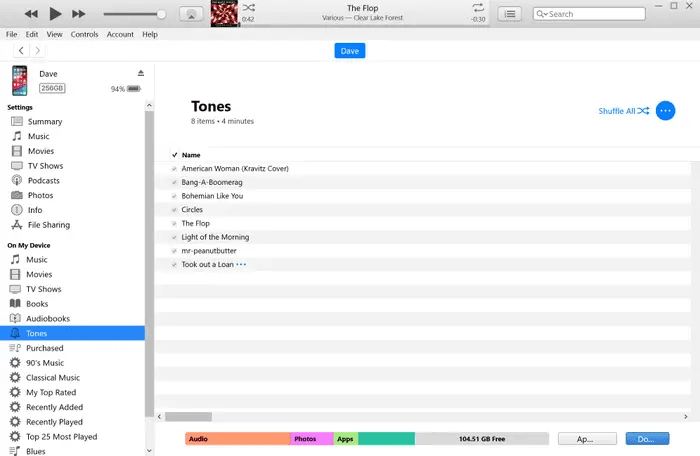The height and width of the screenshot is (456, 700).
Task: Toggle checkbox for mr-peanutbutter tone
Action: tap(174, 251)
